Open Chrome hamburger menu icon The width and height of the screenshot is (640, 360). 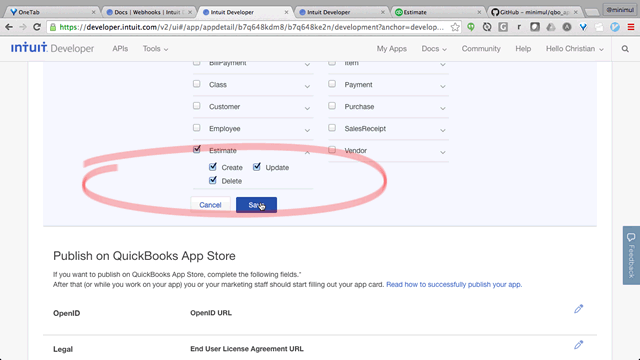(x=631, y=27)
